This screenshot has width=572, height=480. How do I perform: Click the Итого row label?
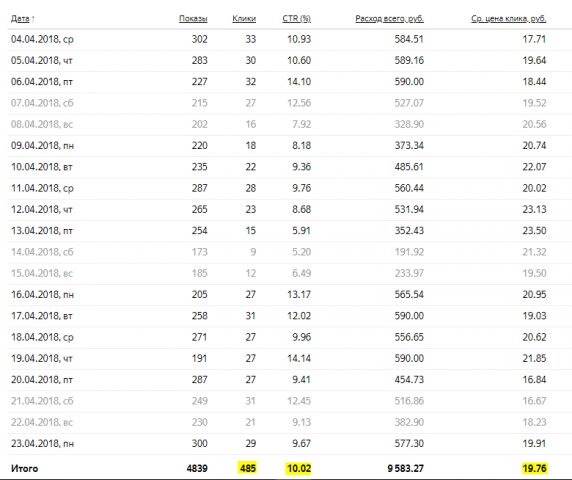coord(24,468)
